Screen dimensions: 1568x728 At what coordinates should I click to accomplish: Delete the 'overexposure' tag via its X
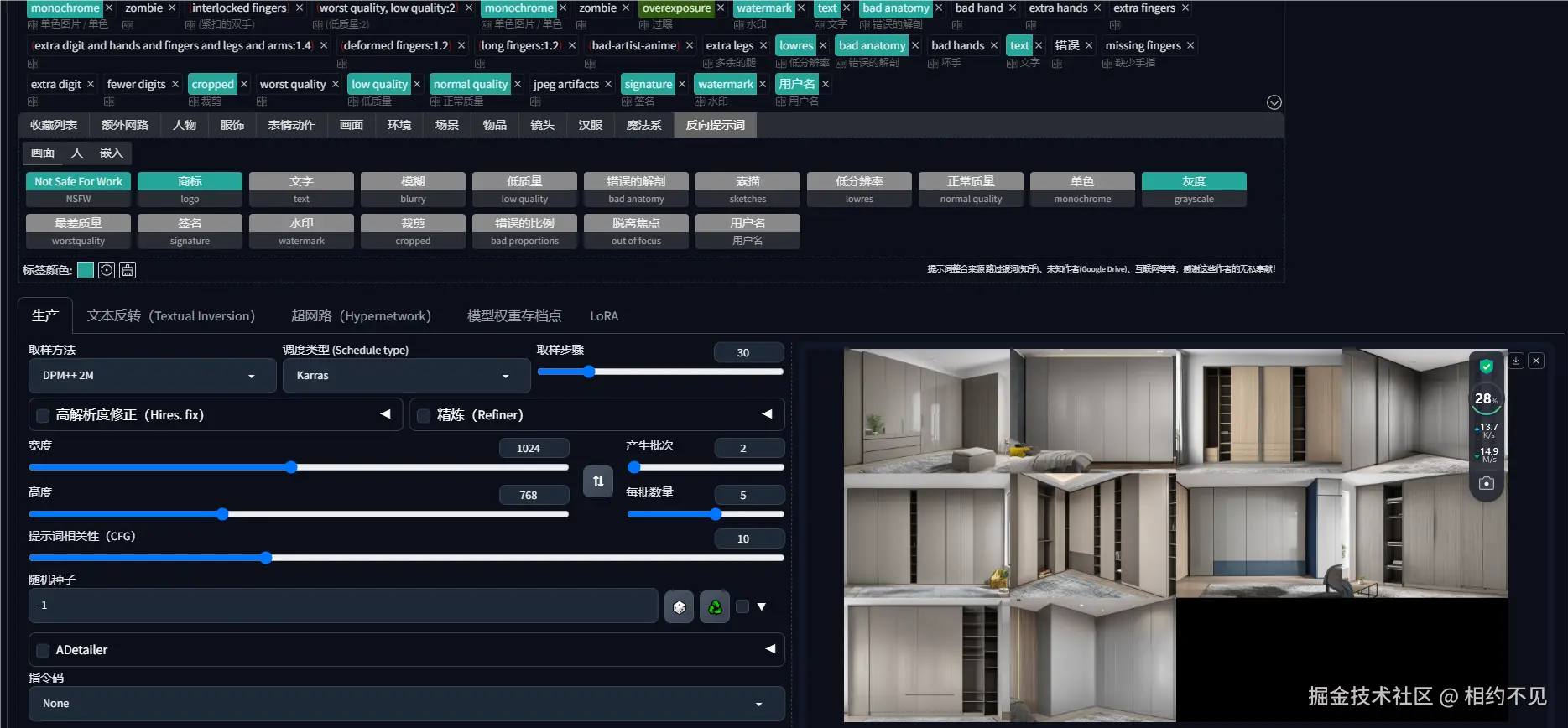721,8
